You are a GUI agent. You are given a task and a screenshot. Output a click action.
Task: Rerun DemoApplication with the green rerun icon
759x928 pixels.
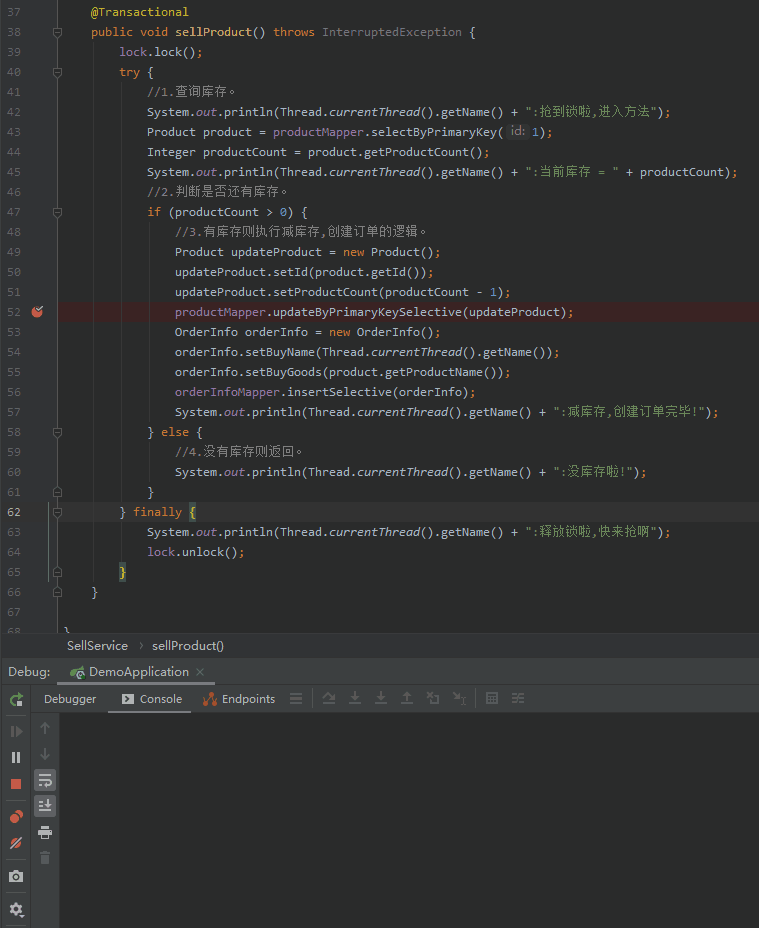click(16, 700)
